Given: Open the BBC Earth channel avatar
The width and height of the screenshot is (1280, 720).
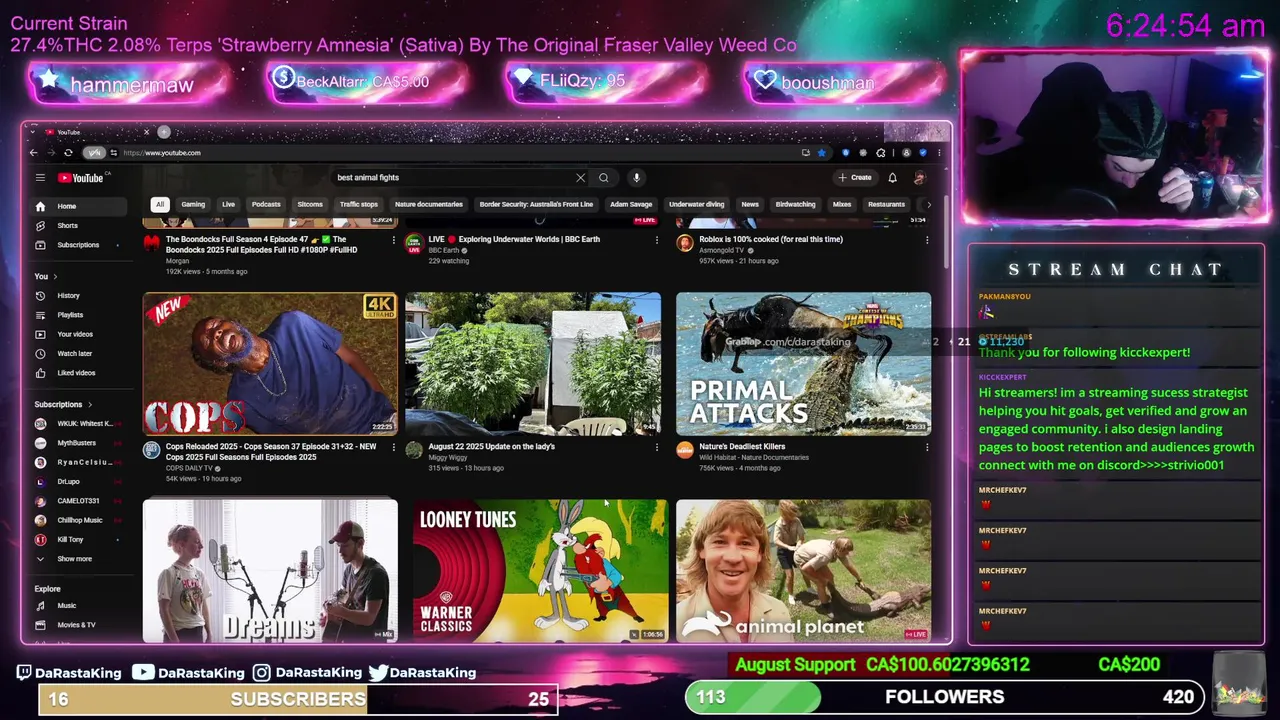Looking at the screenshot, I should 414,245.
